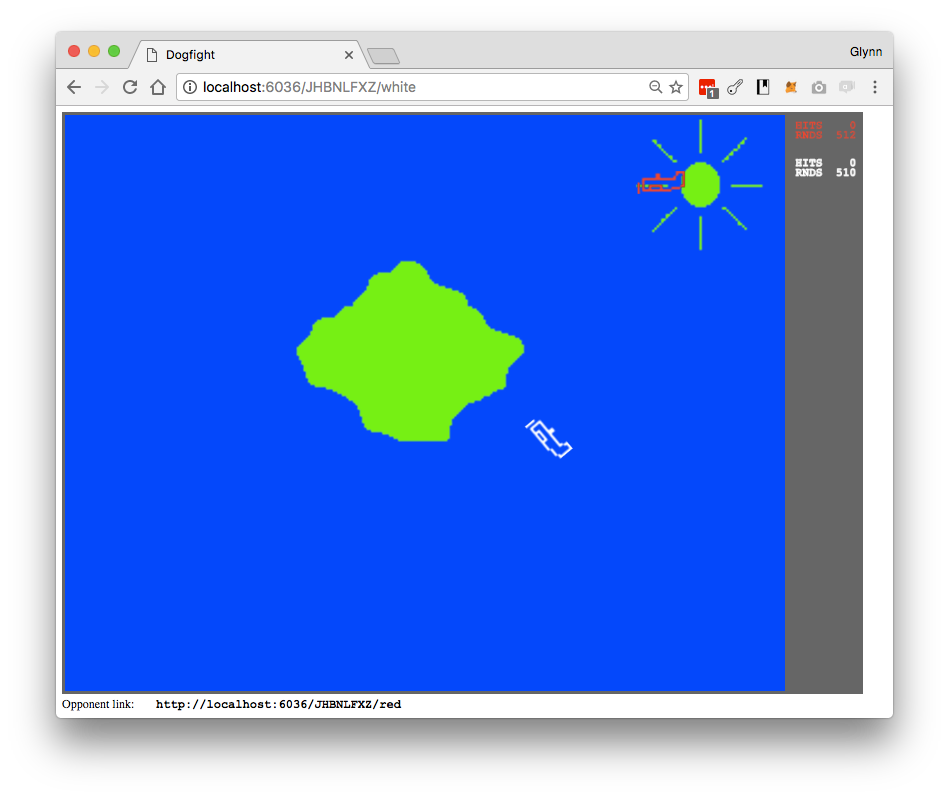
Task: Open the site information panel
Action: coord(189,87)
